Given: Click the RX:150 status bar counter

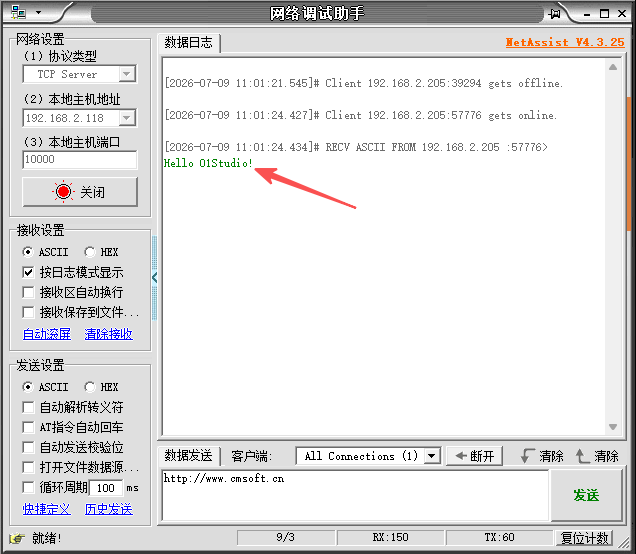Looking at the screenshot, I should pyautogui.click(x=390, y=538).
